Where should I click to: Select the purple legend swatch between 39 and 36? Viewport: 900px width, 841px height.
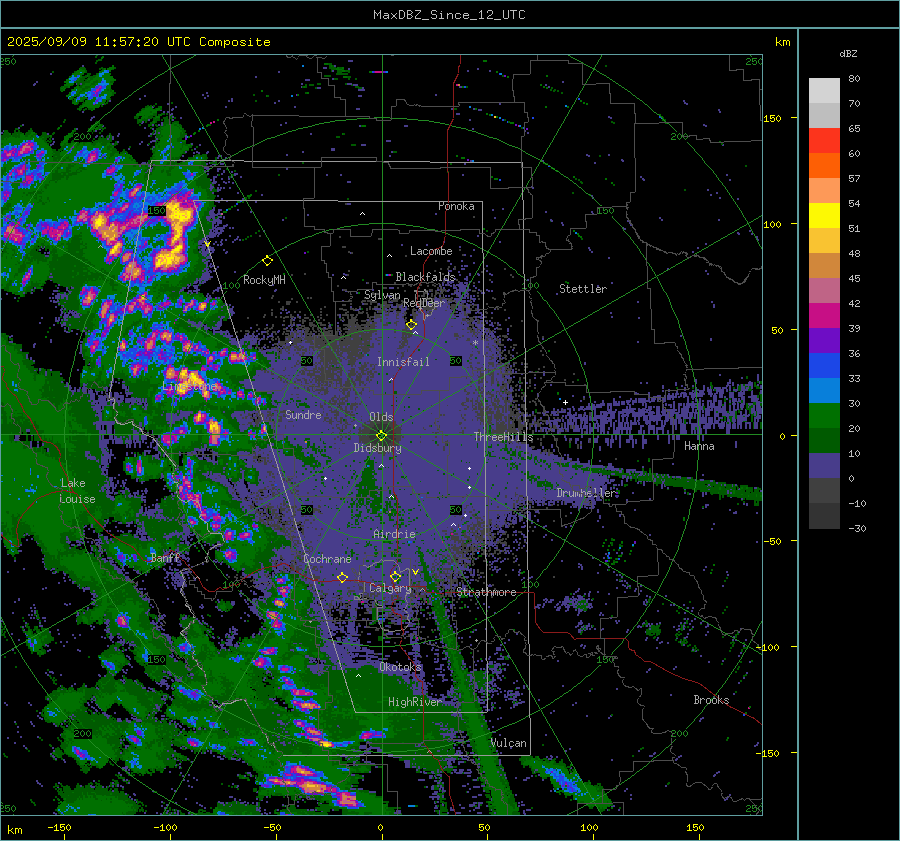(x=824, y=340)
